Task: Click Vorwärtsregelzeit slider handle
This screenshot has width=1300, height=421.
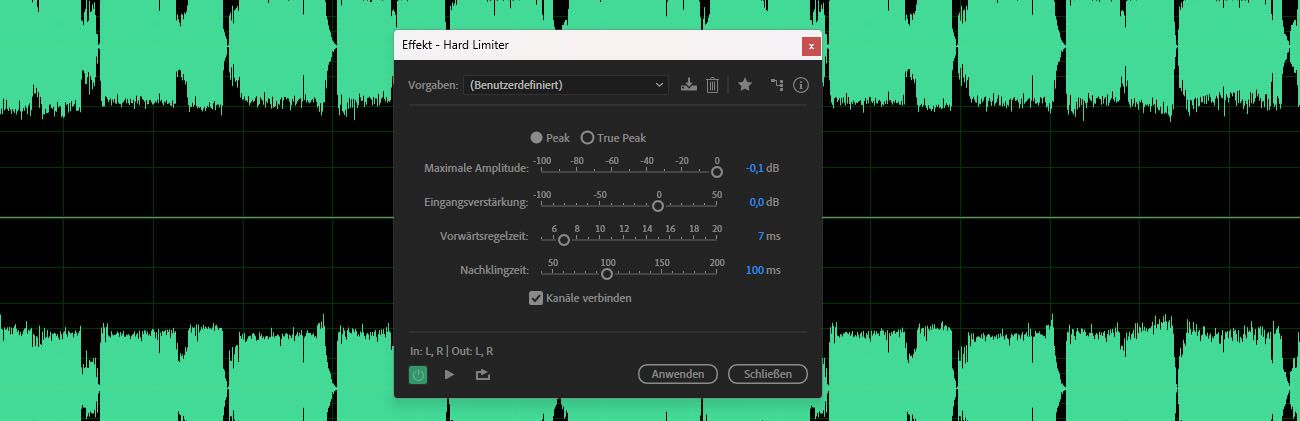Action: coord(564,240)
